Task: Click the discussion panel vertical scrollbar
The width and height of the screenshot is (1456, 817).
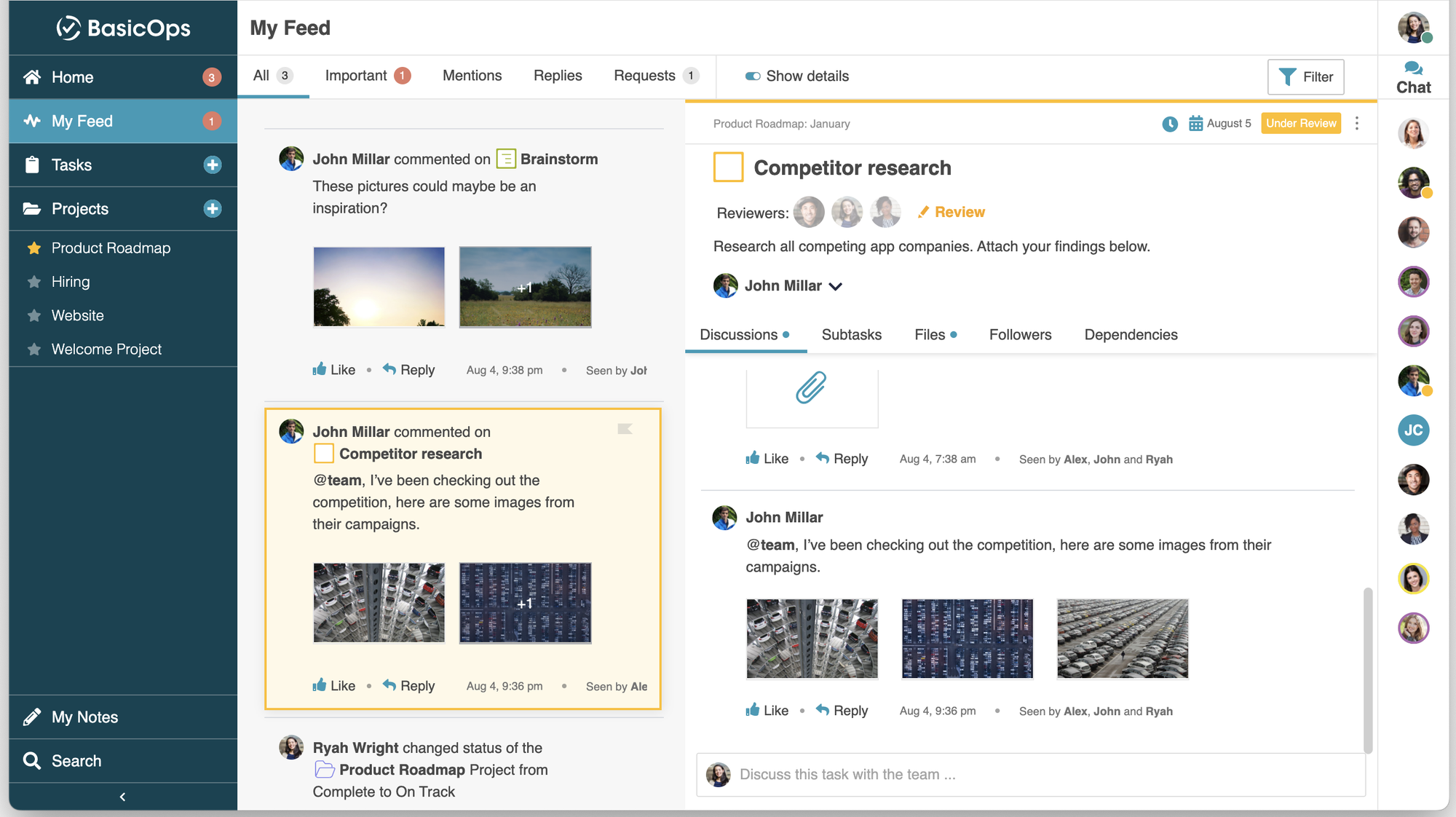Action: coord(1367,670)
